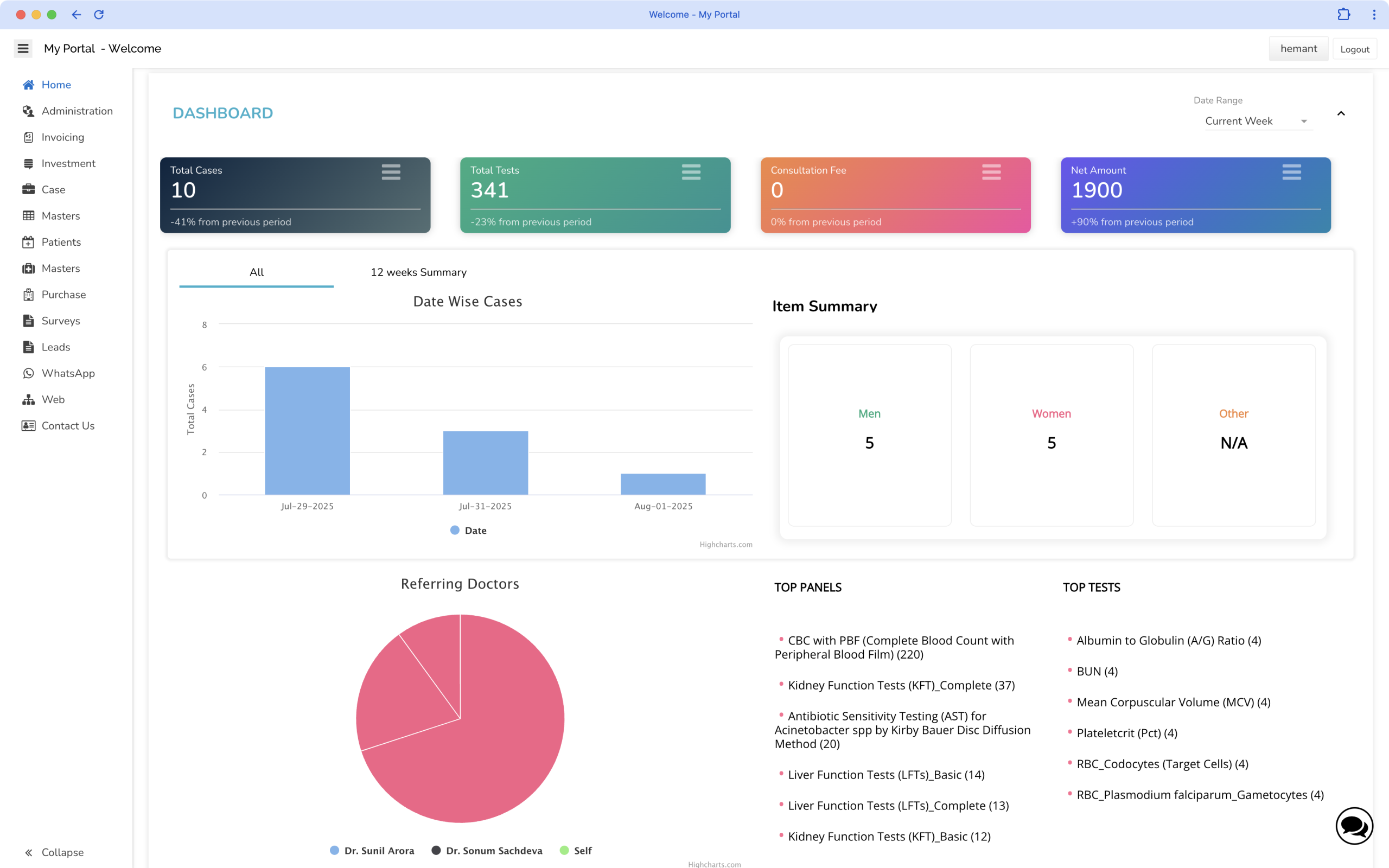The height and width of the screenshot is (868, 1389).
Task: Click the Jul-29-2025 bar in the chart
Action: click(x=307, y=431)
